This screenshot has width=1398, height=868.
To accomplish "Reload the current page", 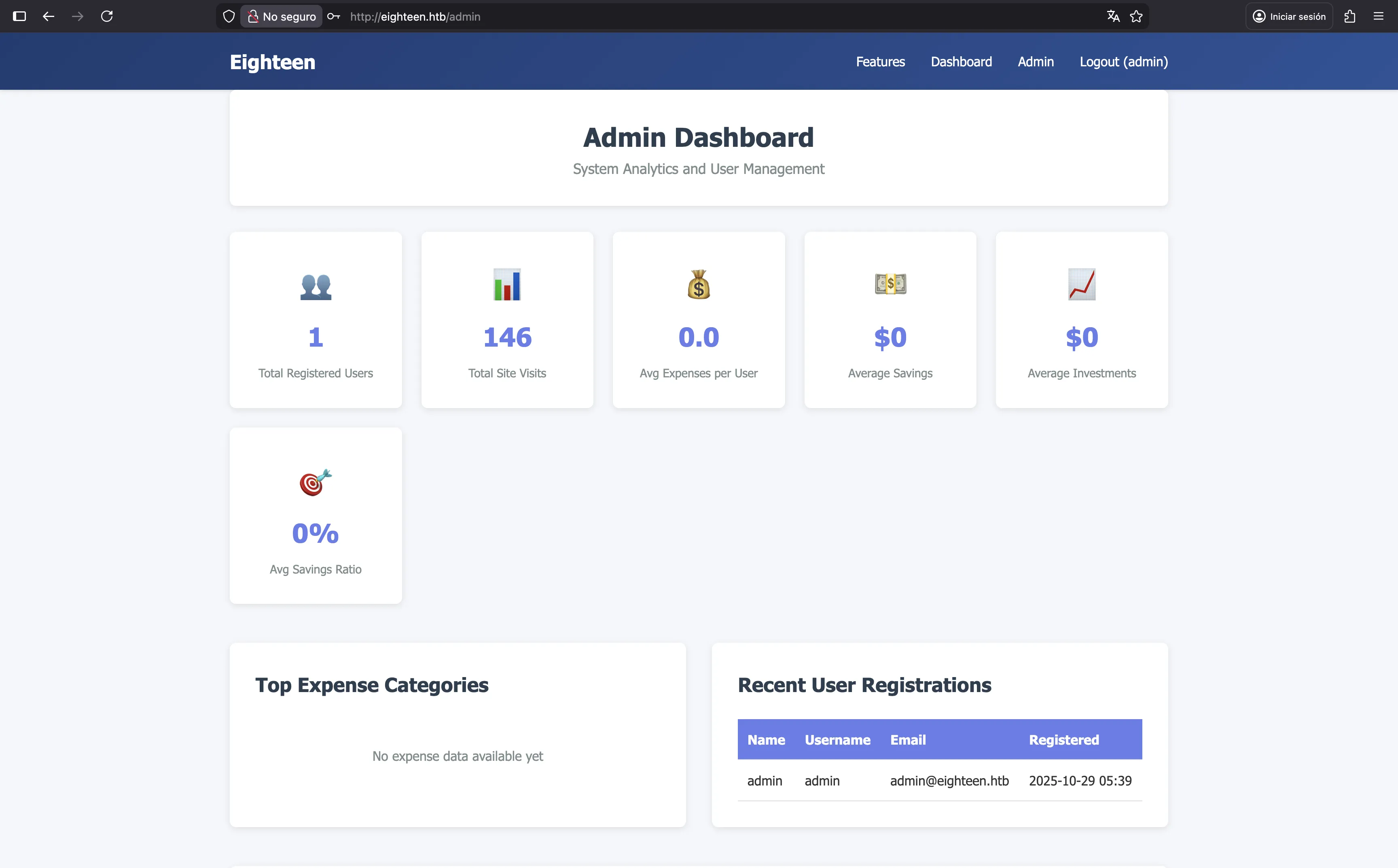I will point(107,17).
